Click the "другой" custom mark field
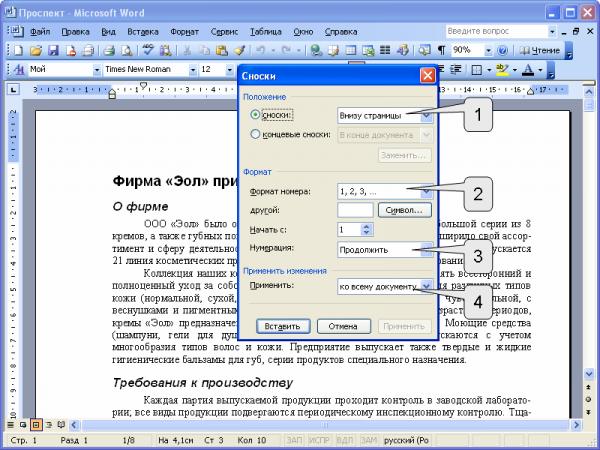The image size is (600, 450). click(355, 210)
